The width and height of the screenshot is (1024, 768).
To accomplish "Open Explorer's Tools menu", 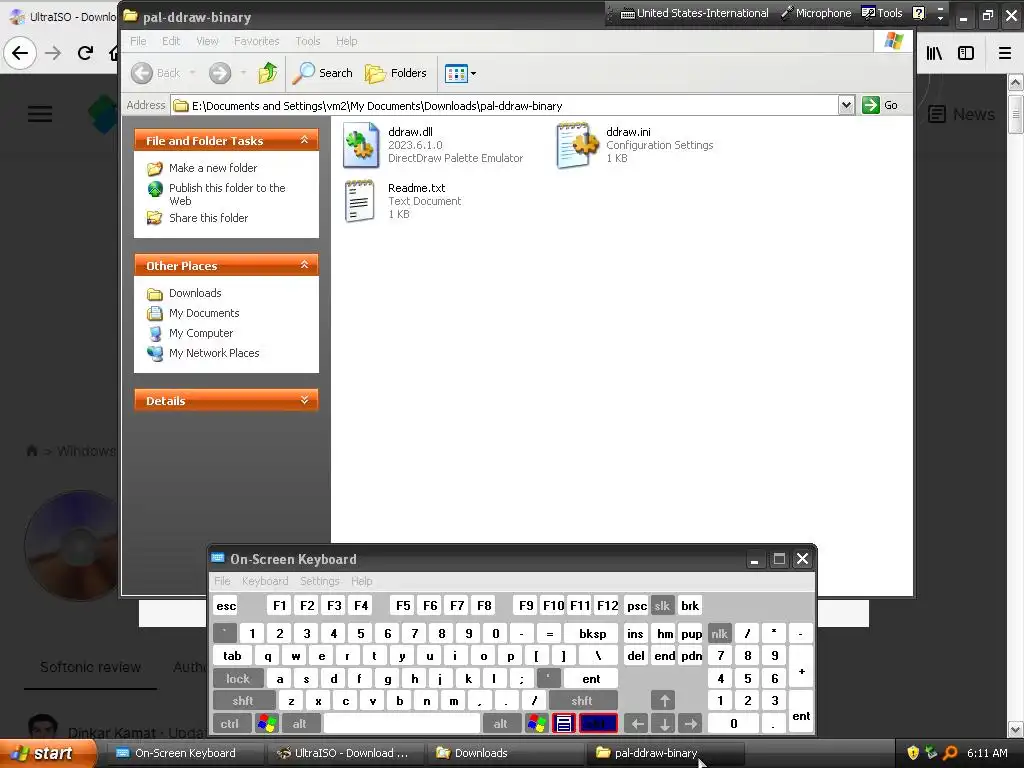I will tap(308, 41).
